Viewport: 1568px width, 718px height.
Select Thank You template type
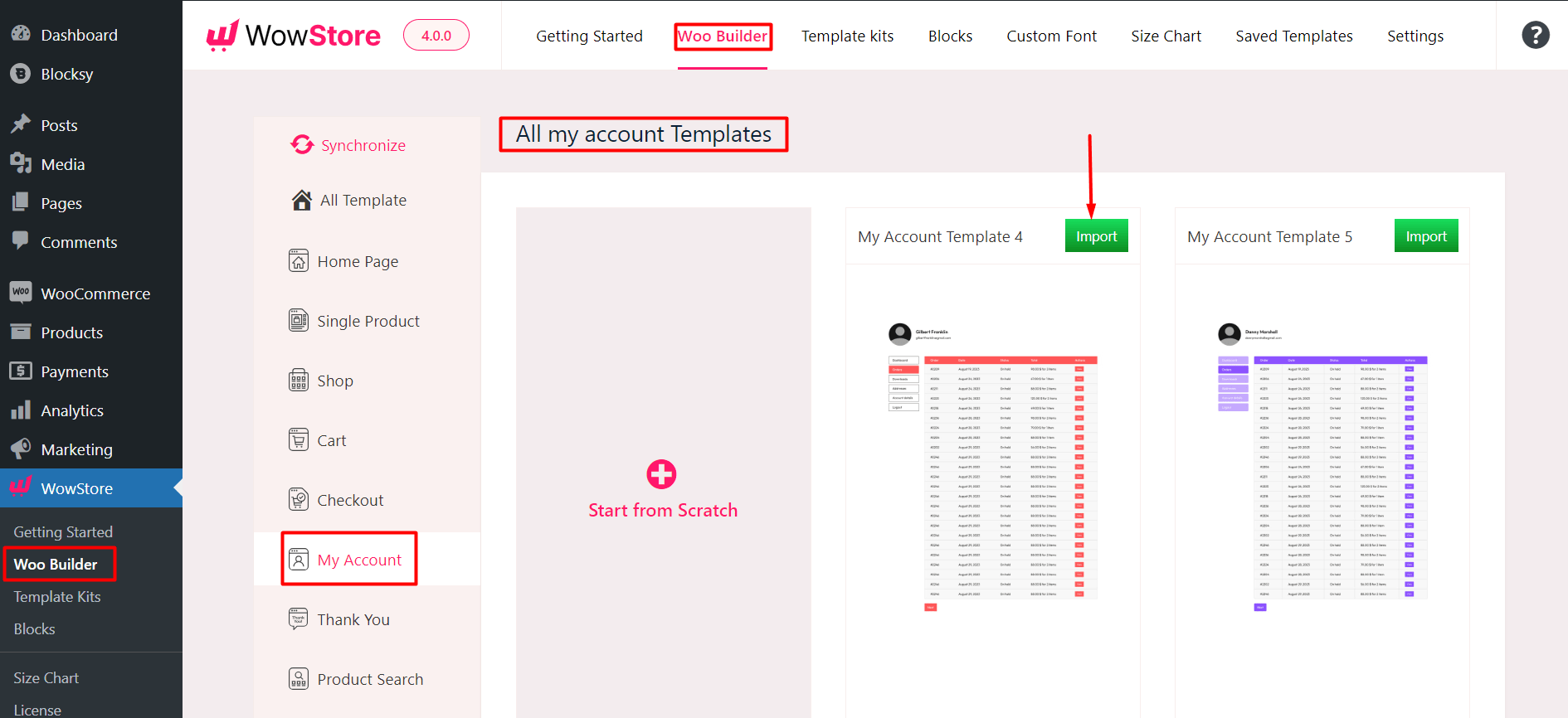pyautogui.click(x=353, y=619)
